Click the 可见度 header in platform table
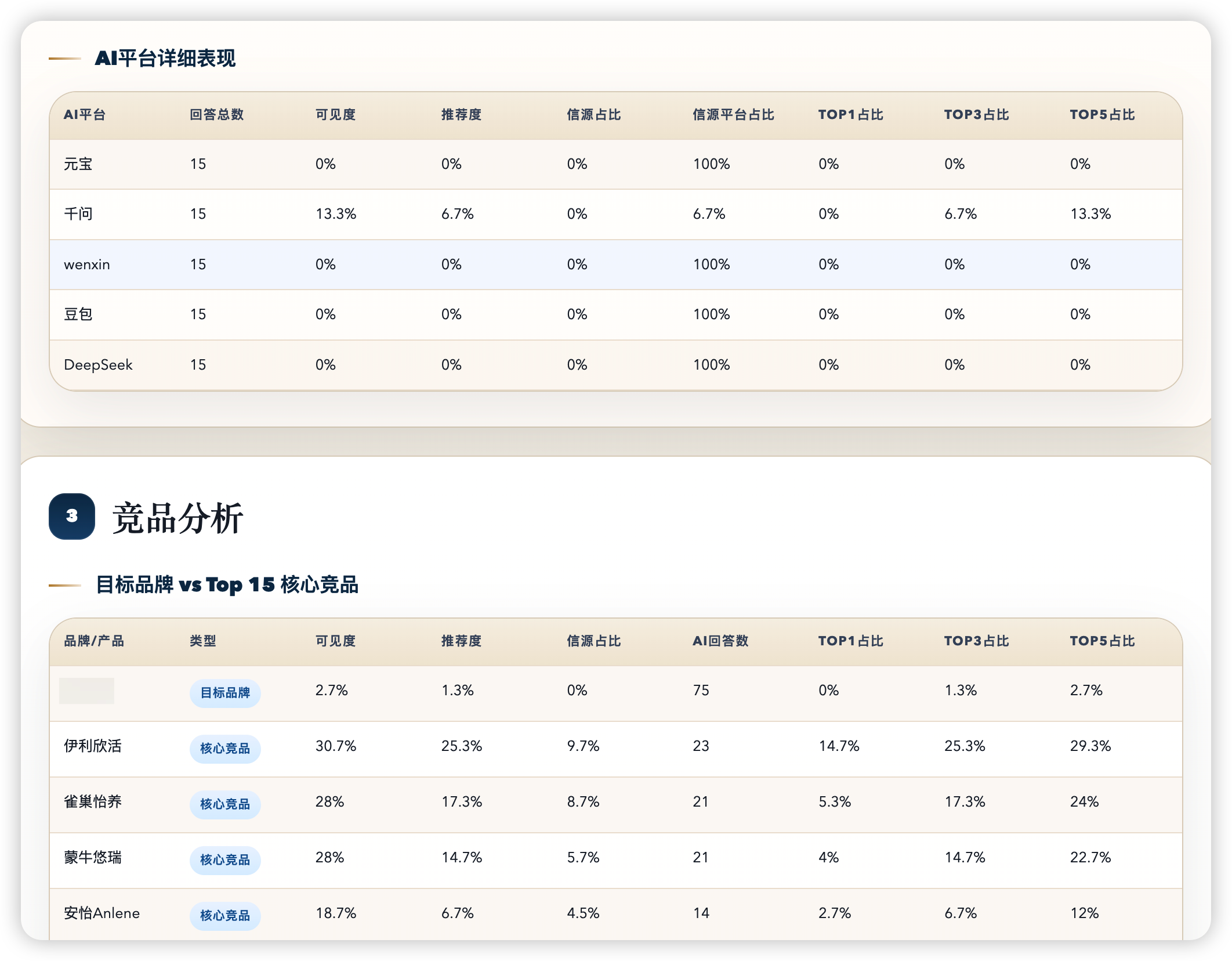 pyautogui.click(x=335, y=114)
